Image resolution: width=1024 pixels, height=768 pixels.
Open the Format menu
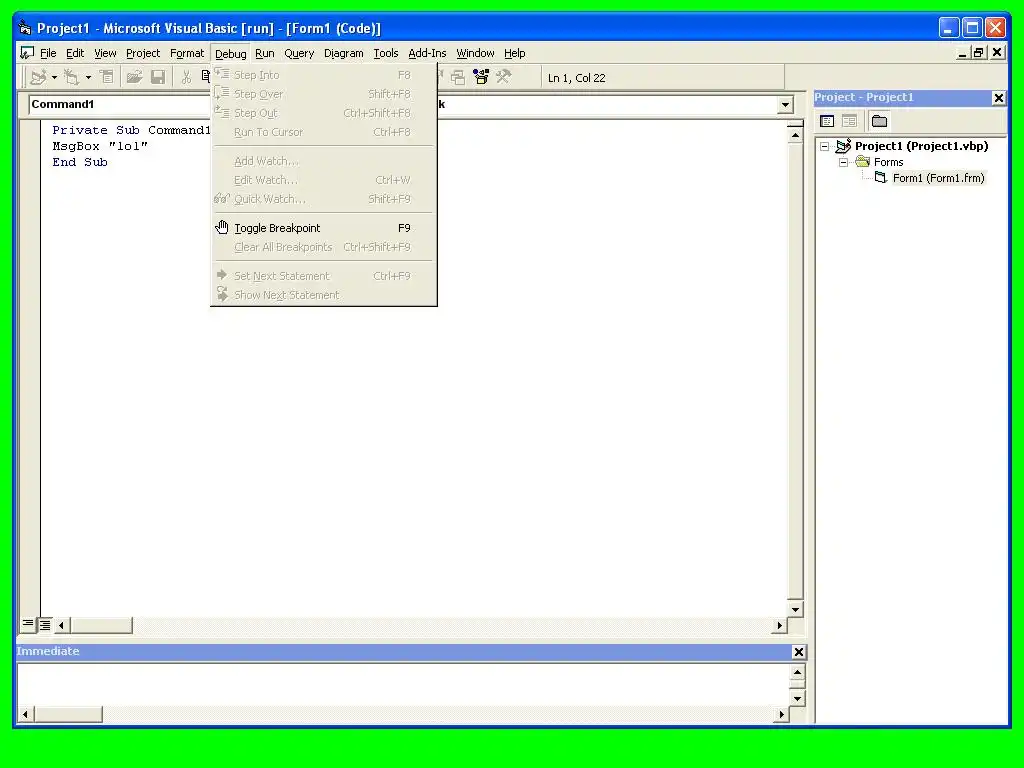(187, 54)
